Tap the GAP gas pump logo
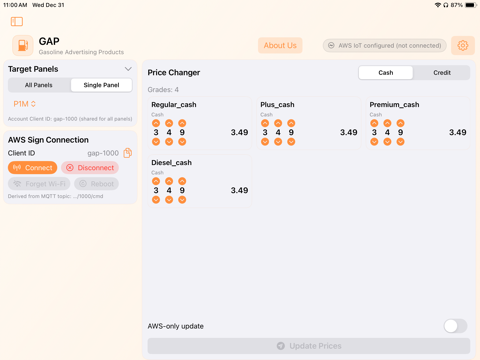Image resolution: width=480 pixels, height=360 pixels. (x=23, y=45)
